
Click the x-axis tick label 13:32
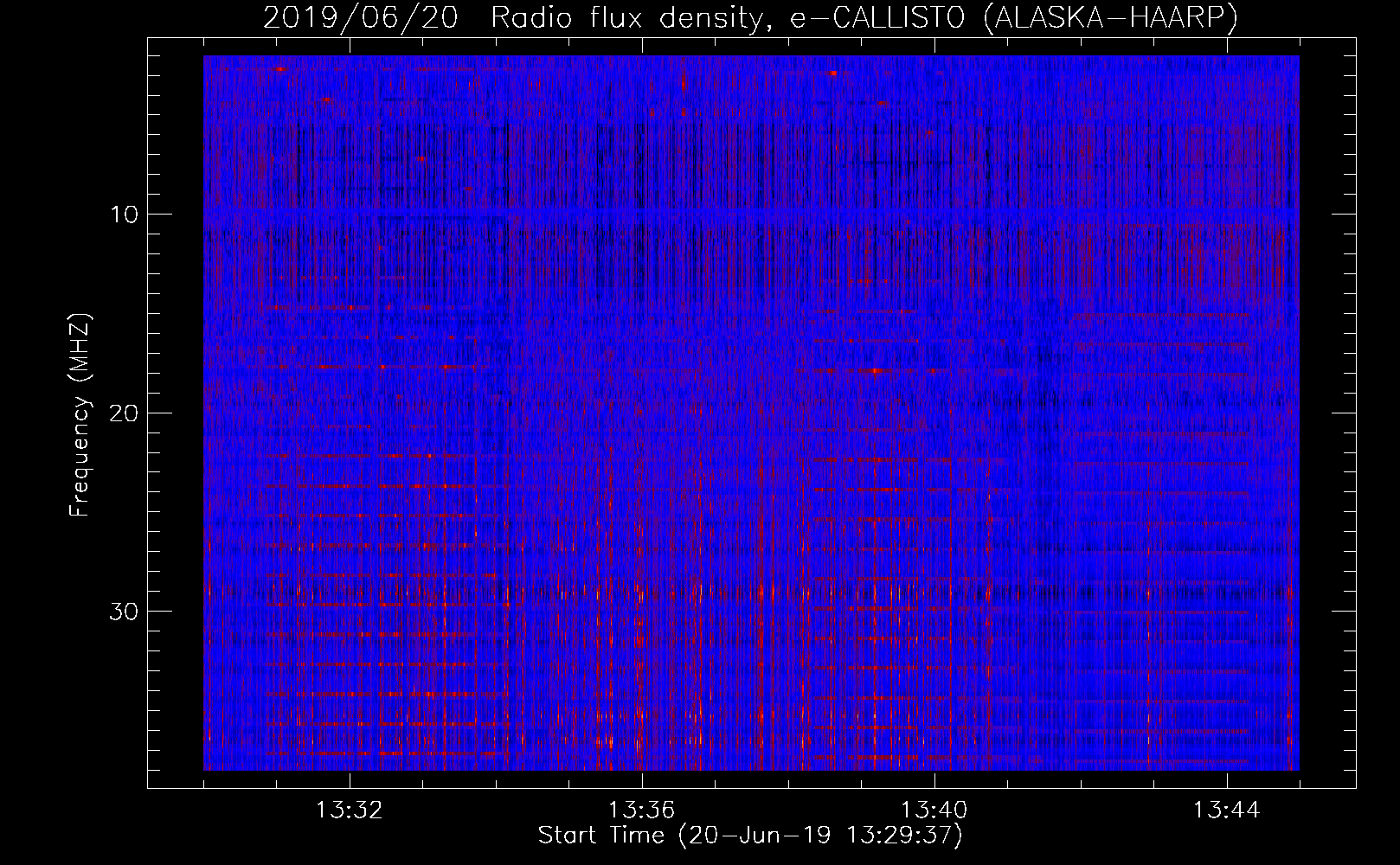[349, 811]
